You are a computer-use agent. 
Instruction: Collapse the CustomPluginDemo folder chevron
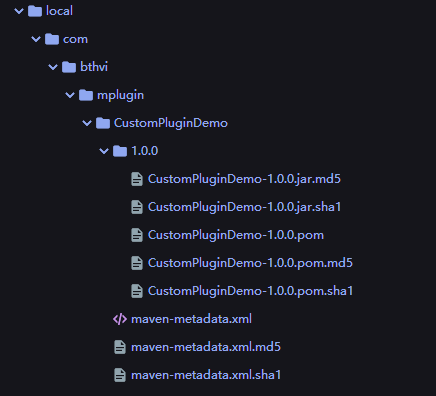pyautogui.click(x=87, y=123)
